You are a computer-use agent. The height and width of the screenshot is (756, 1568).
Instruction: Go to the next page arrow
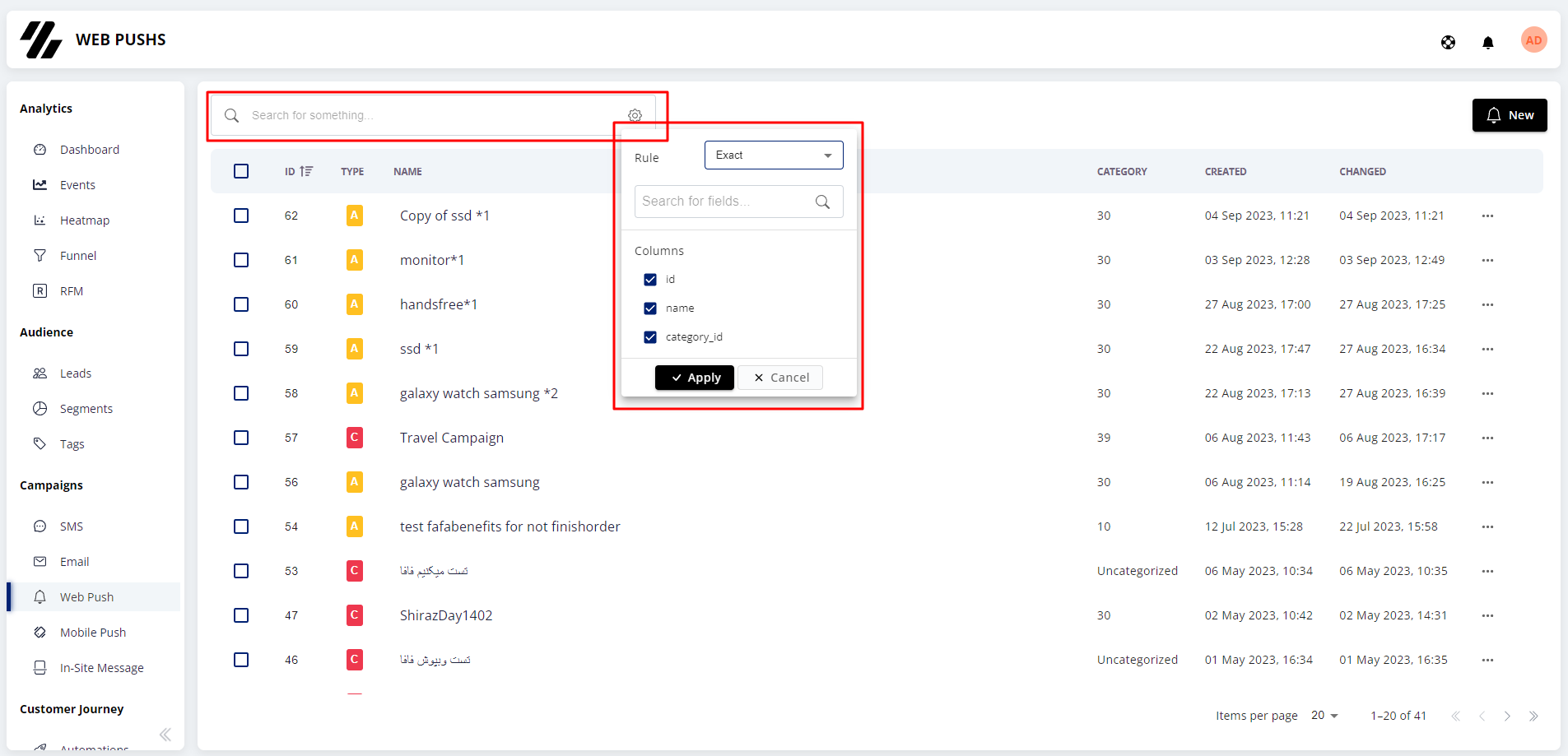tap(1506, 716)
